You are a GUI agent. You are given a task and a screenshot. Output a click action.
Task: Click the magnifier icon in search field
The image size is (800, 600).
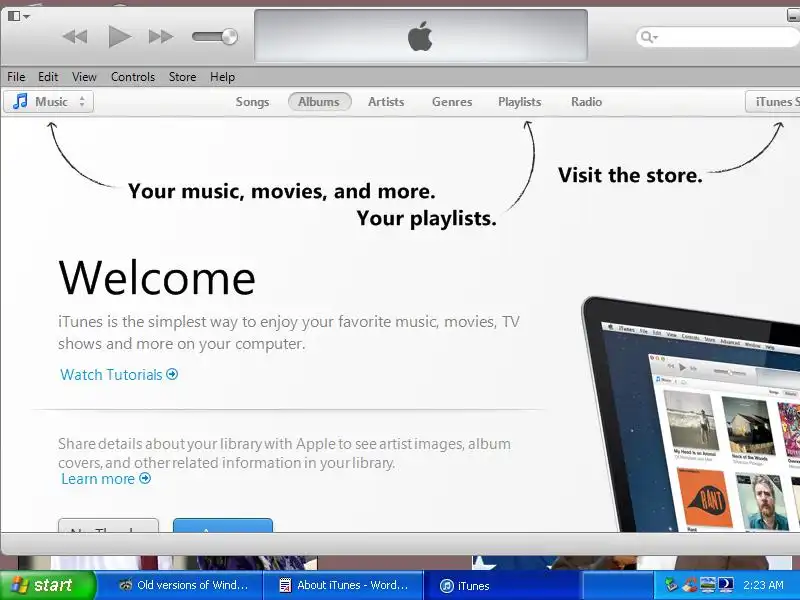pyautogui.click(x=648, y=37)
